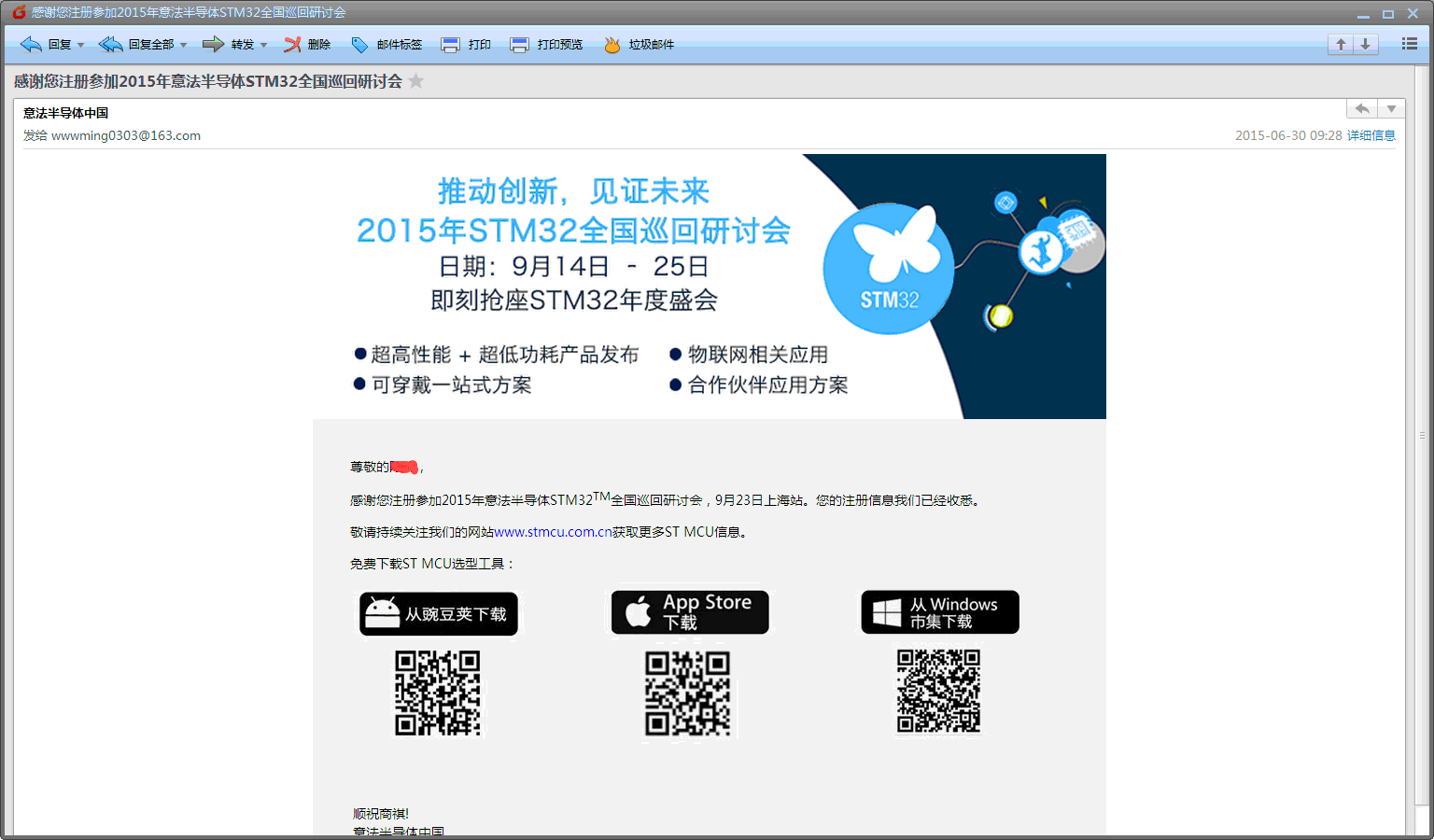Mark as junk mail (垃圾邮件)

click(639, 45)
